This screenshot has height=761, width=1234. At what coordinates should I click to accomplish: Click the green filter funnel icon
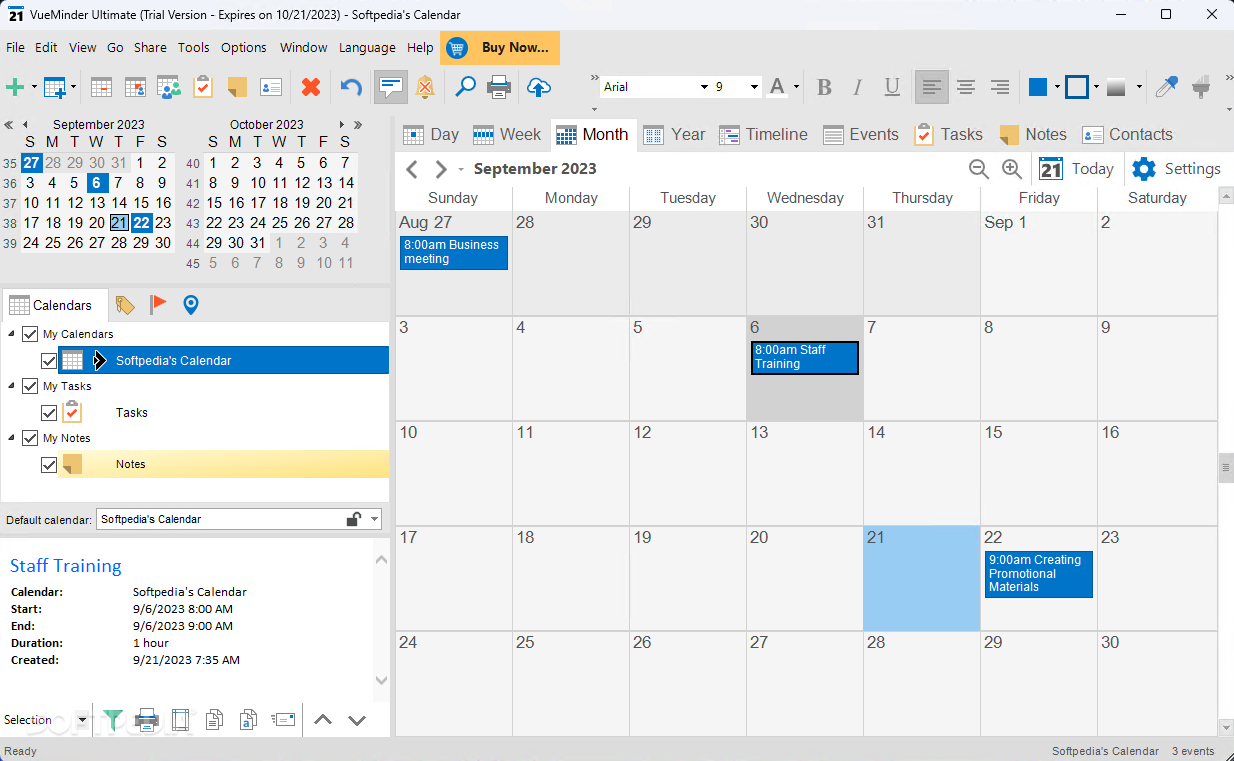point(114,719)
